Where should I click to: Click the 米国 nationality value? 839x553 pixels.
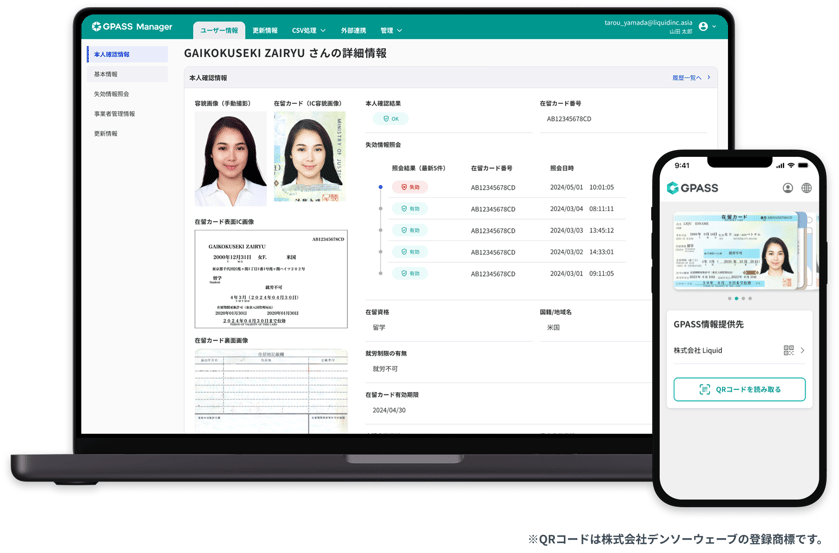pos(553,327)
